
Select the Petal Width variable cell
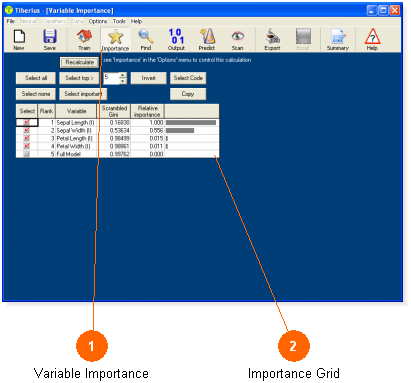tap(76, 146)
